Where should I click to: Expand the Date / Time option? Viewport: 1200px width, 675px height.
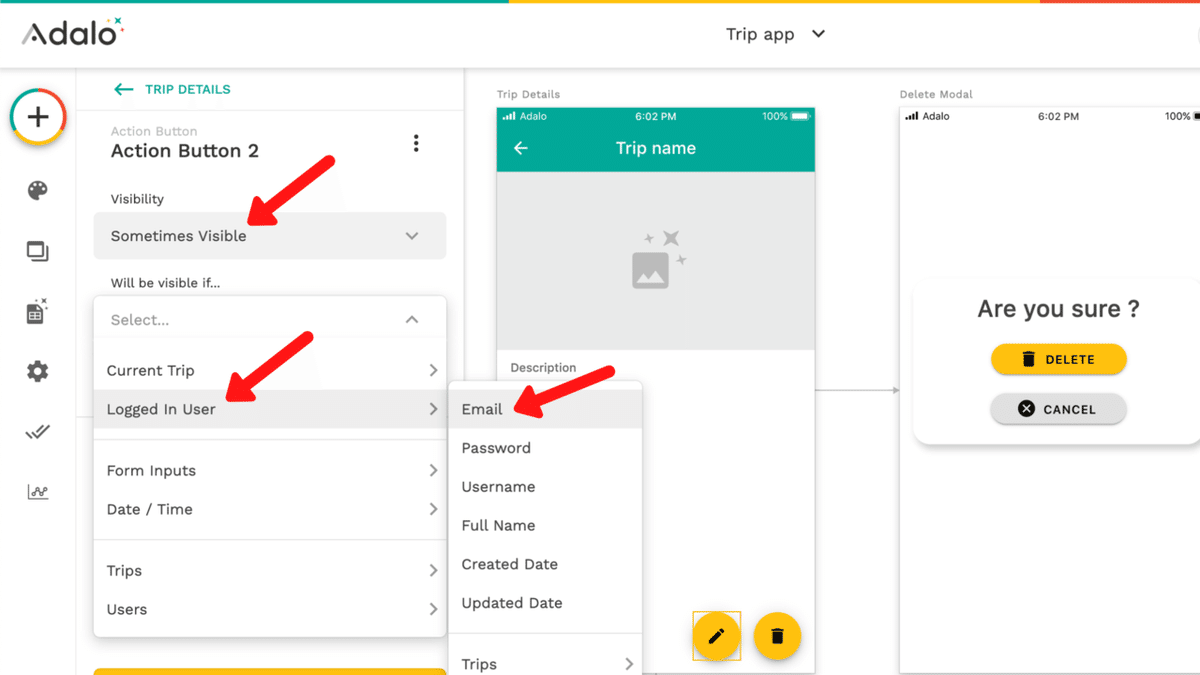pos(270,509)
